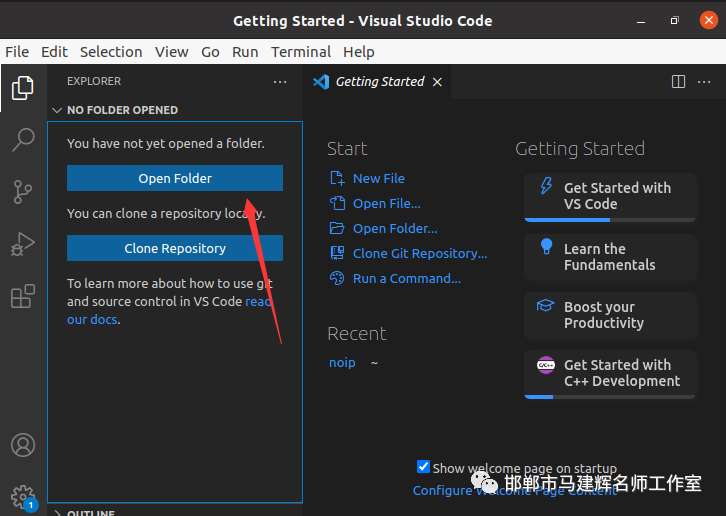
Task: Click the Open Folder... link under Start
Action: (395, 228)
